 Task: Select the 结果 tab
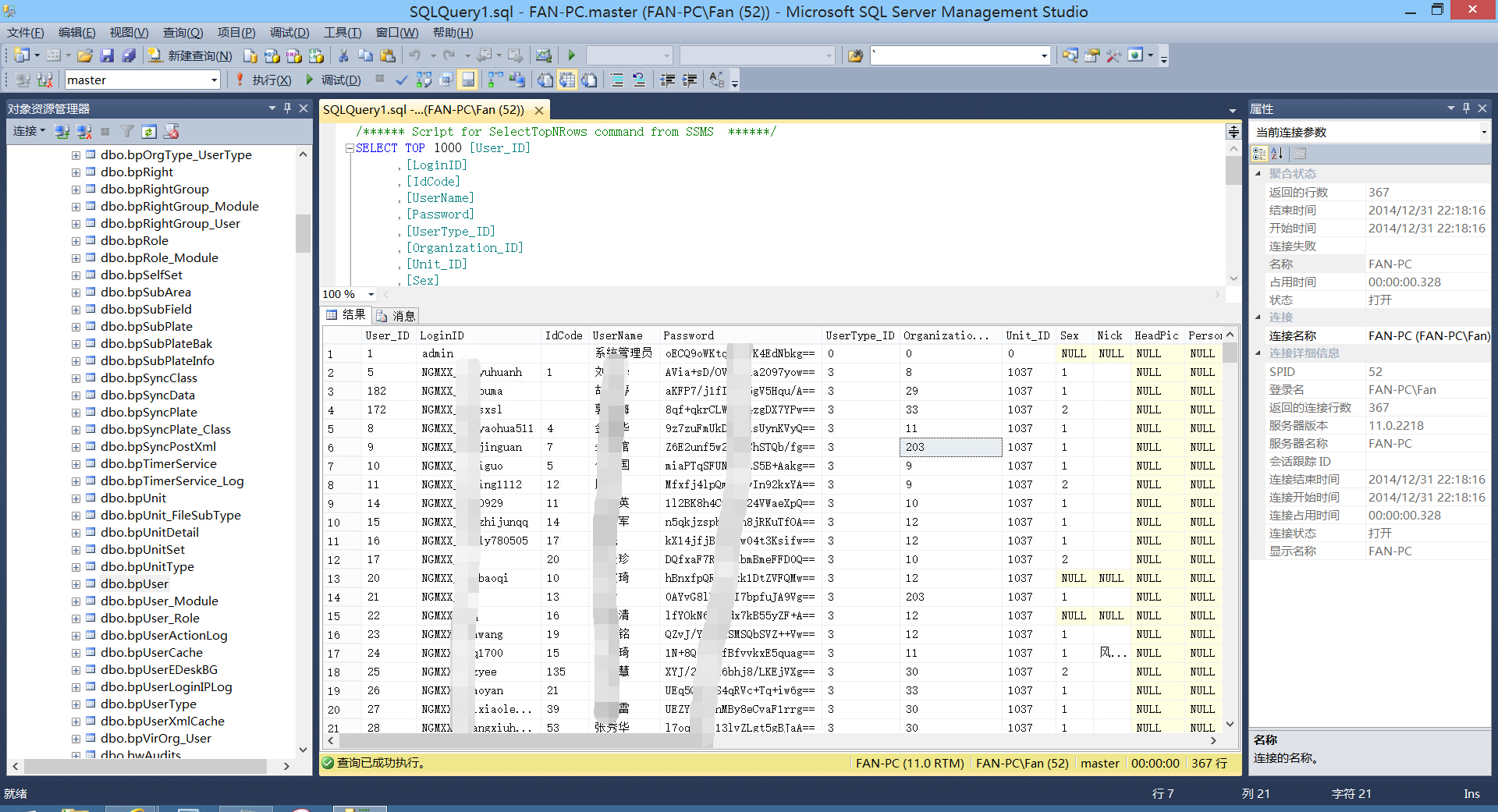(x=346, y=315)
